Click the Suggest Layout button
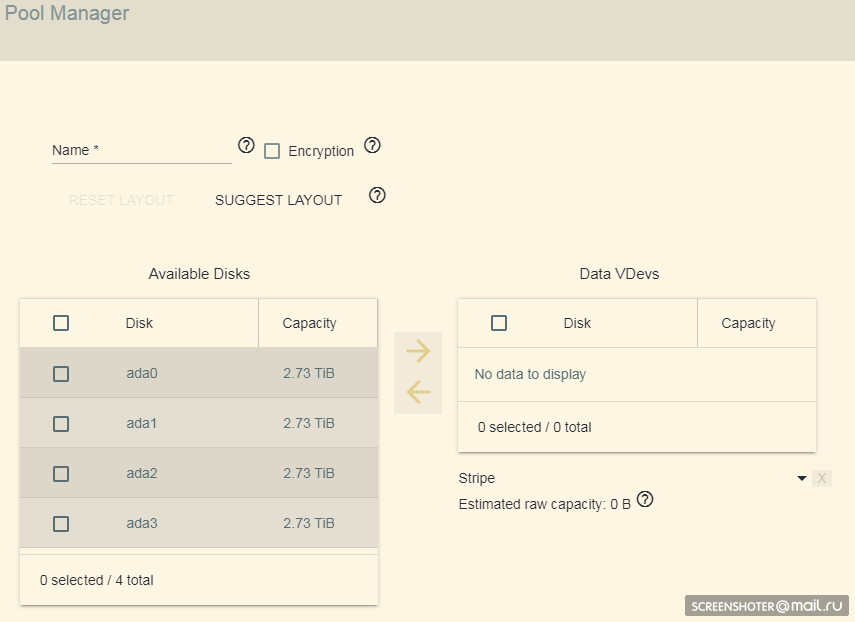Image resolution: width=855 pixels, height=622 pixels. 278,200
